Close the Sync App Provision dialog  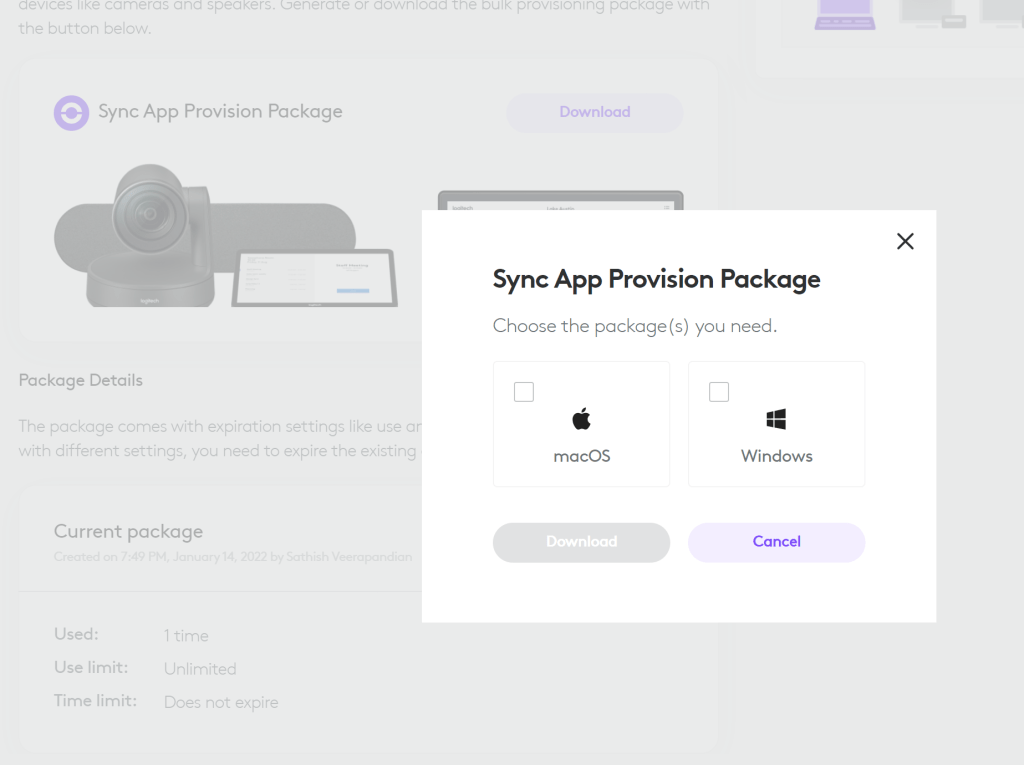[905, 241]
